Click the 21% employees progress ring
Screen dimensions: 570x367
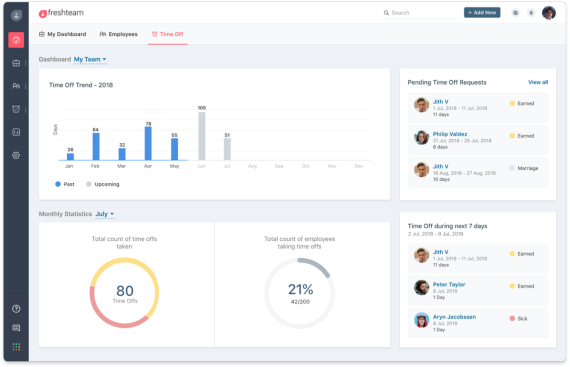[300, 293]
